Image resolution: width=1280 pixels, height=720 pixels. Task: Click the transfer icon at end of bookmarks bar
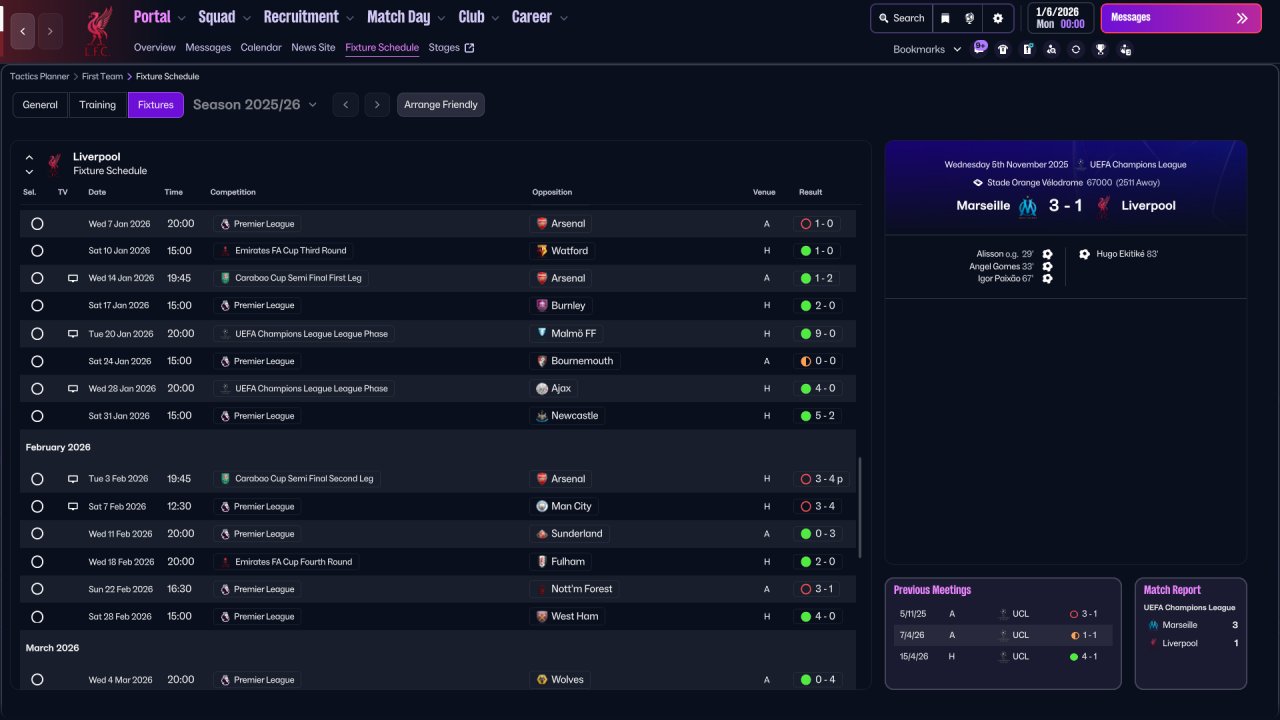(1126, 49)
